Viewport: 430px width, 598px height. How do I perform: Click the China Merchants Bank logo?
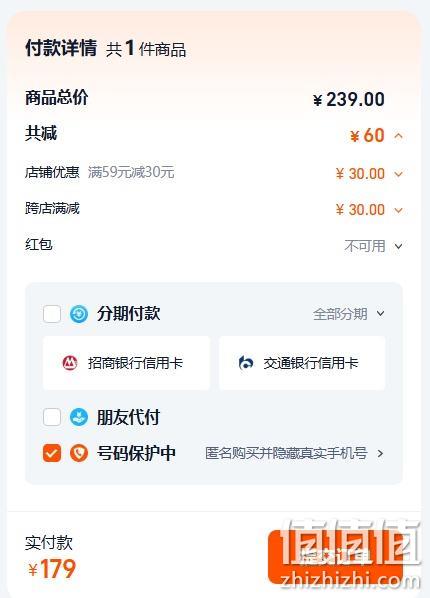(x=70, y=363)
